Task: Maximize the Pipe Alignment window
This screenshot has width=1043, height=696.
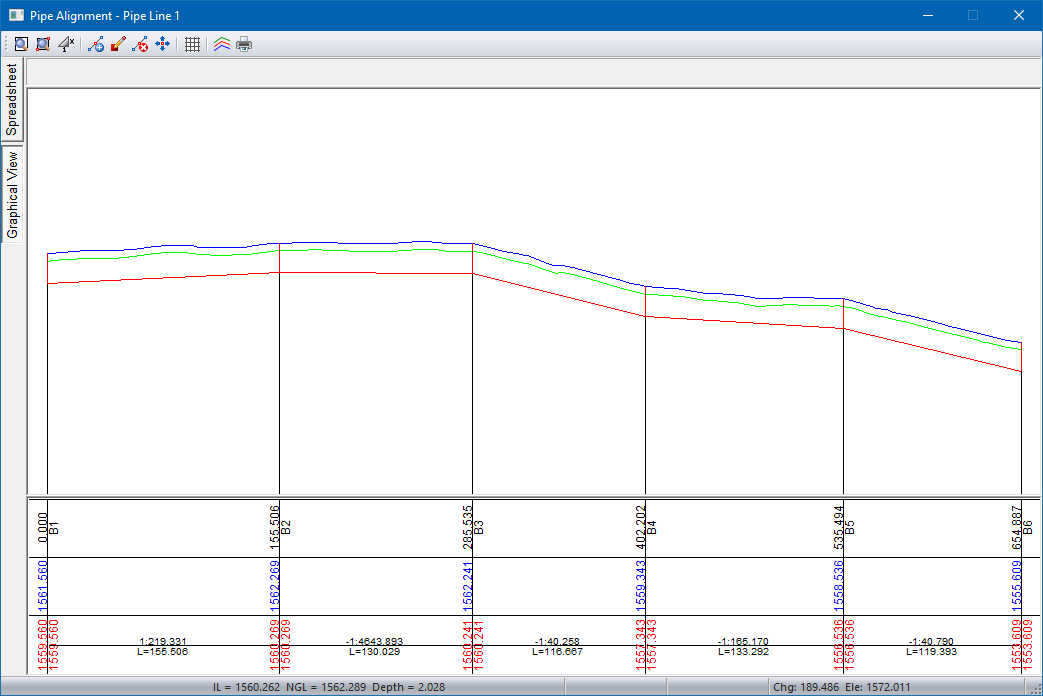Action: tap(972, 15)
